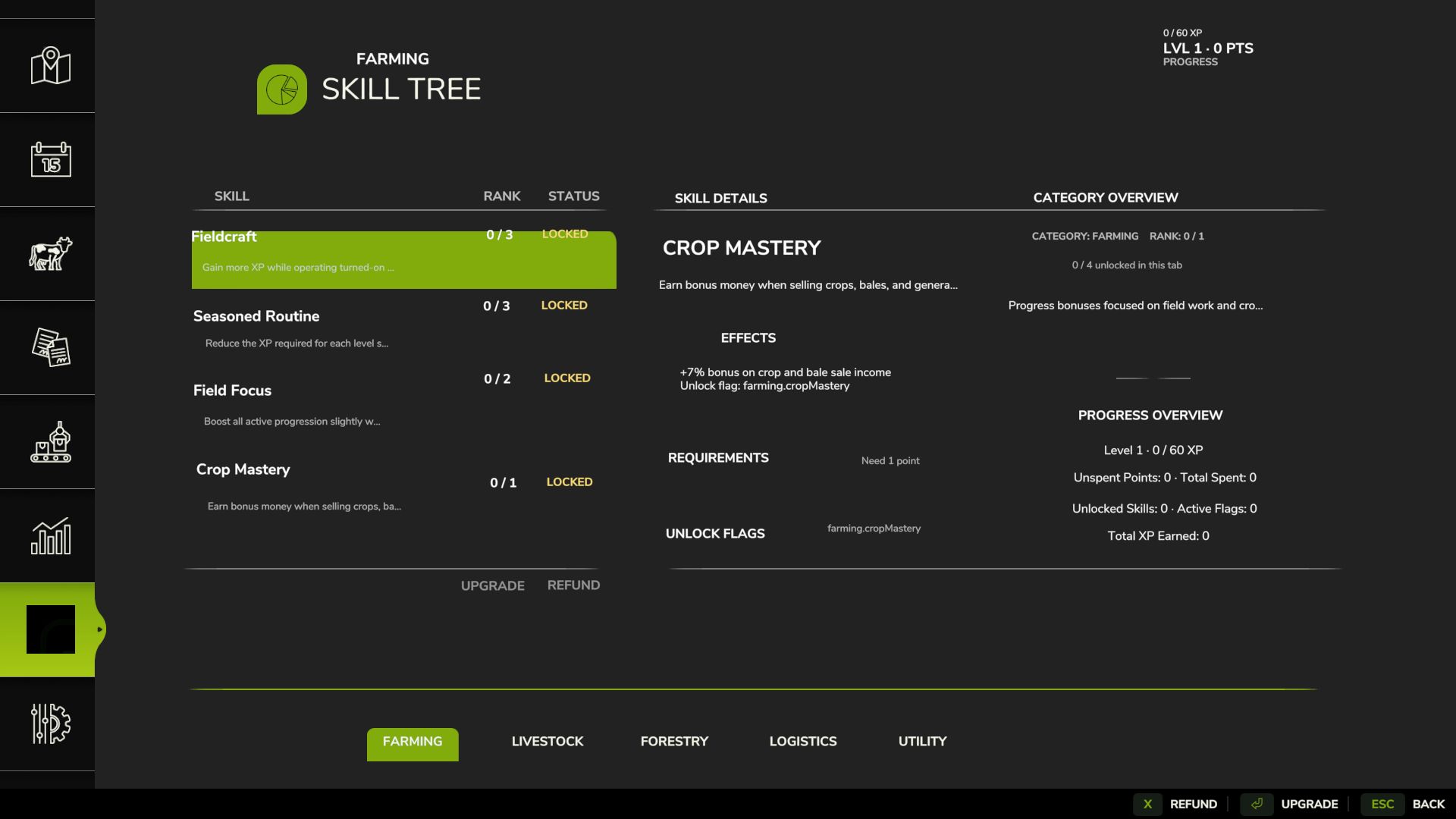Click the UPGRADE action below skill list
Screen dimensions: 1456x819
click(492, 585)
